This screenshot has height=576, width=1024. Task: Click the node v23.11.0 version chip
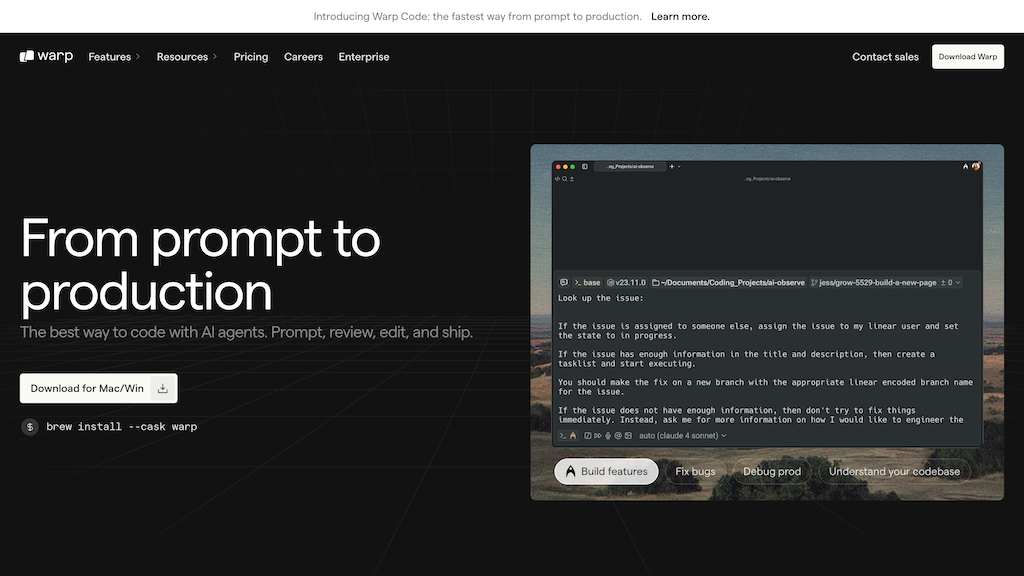coord(626,282)
